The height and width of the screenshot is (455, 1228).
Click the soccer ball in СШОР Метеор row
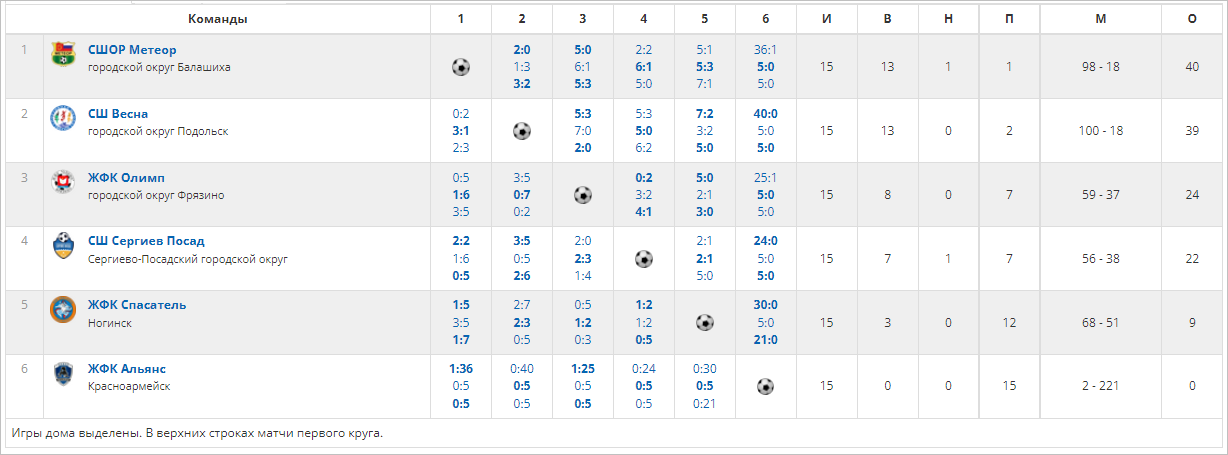click(x=461, y=67)
